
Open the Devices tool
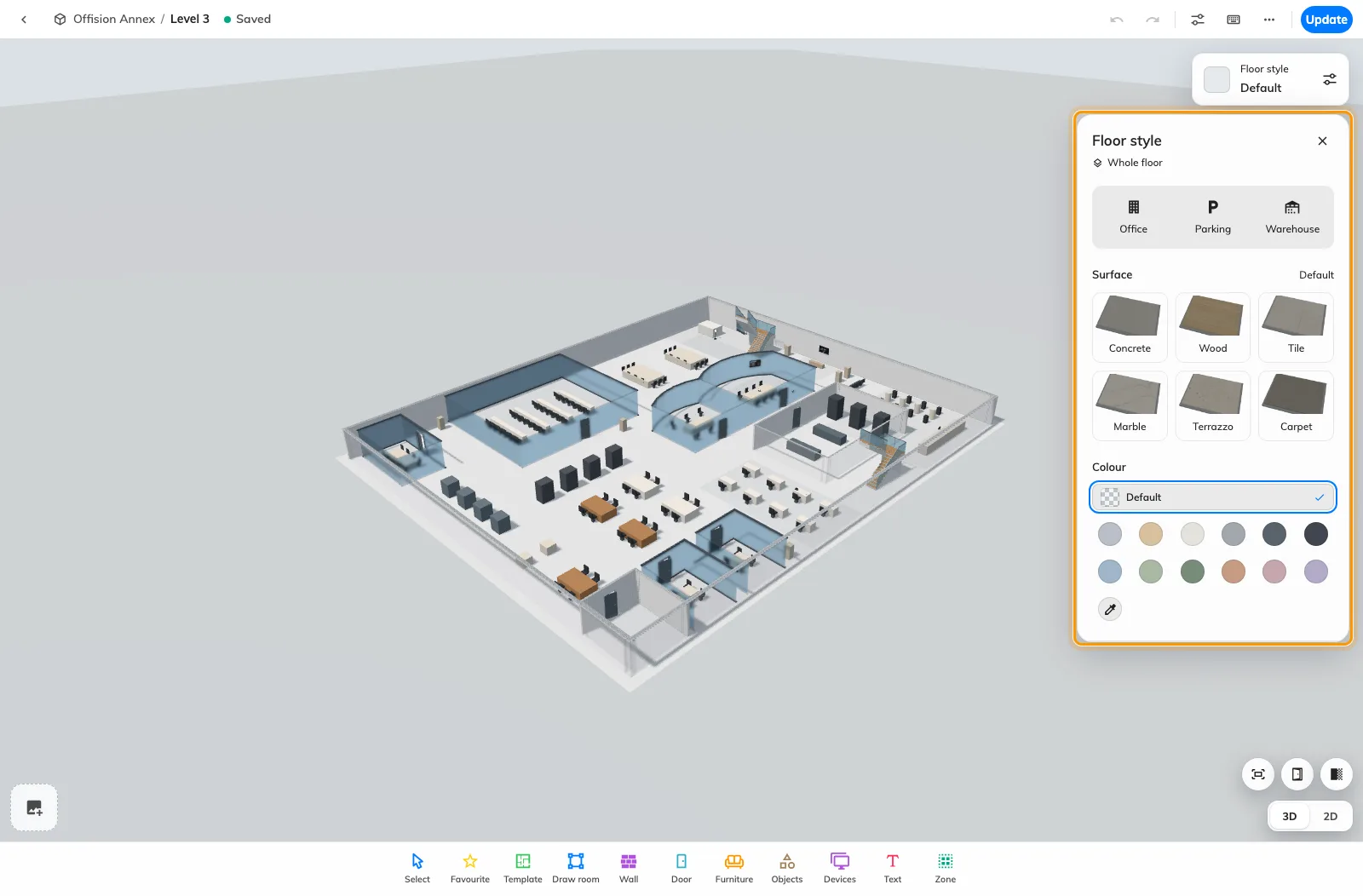tap(840, 868)
